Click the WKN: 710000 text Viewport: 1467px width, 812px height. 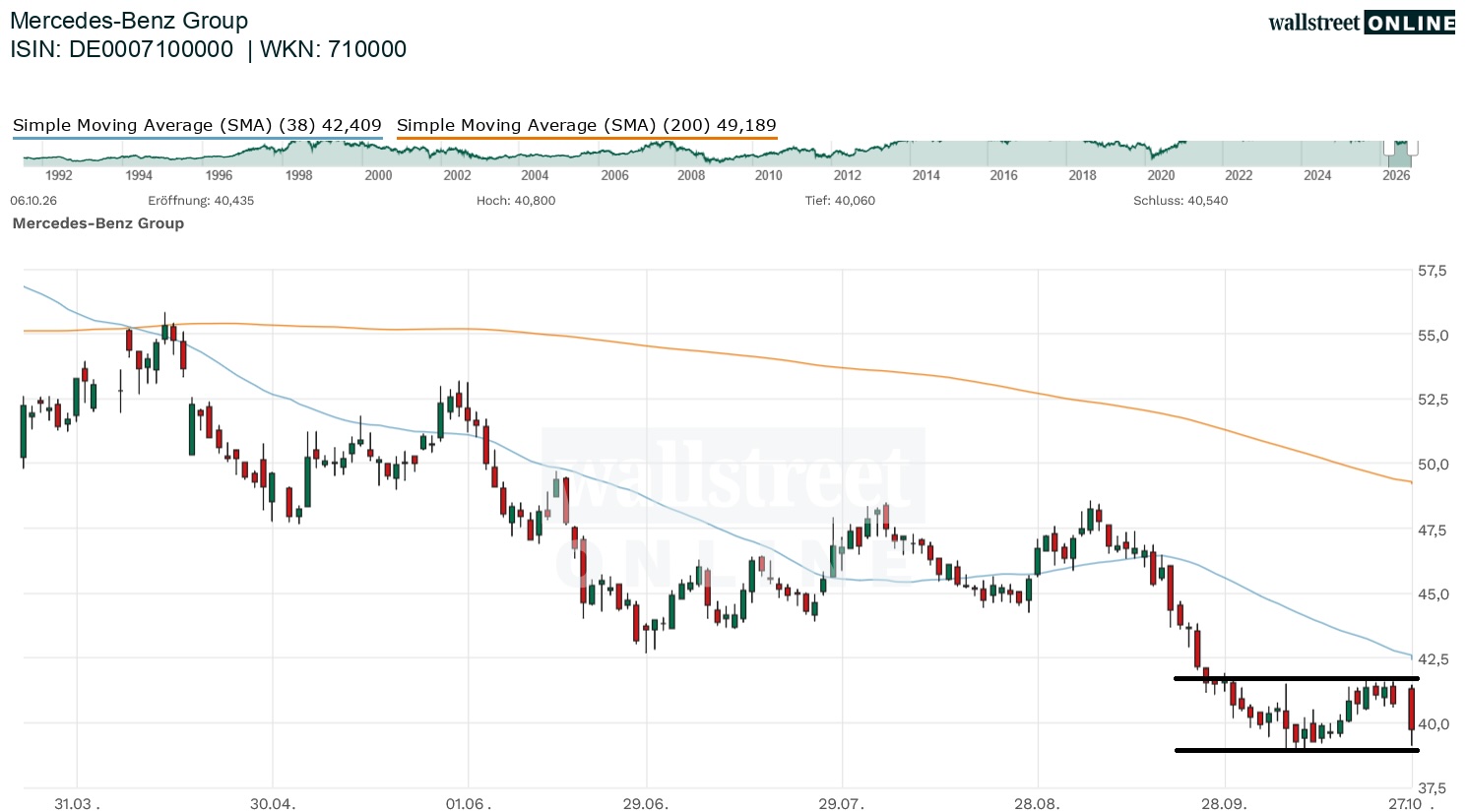coord(333,49)
